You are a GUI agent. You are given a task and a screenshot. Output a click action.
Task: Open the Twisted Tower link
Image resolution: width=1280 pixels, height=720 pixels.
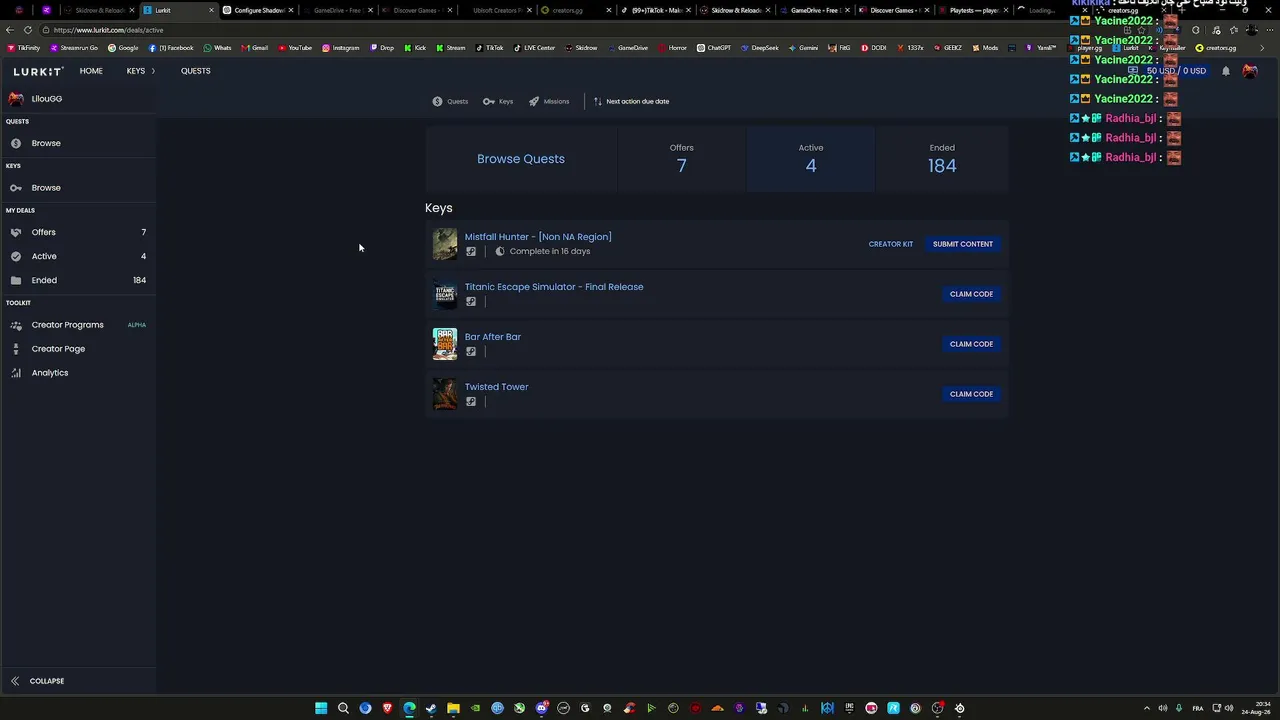coord(497,387)
